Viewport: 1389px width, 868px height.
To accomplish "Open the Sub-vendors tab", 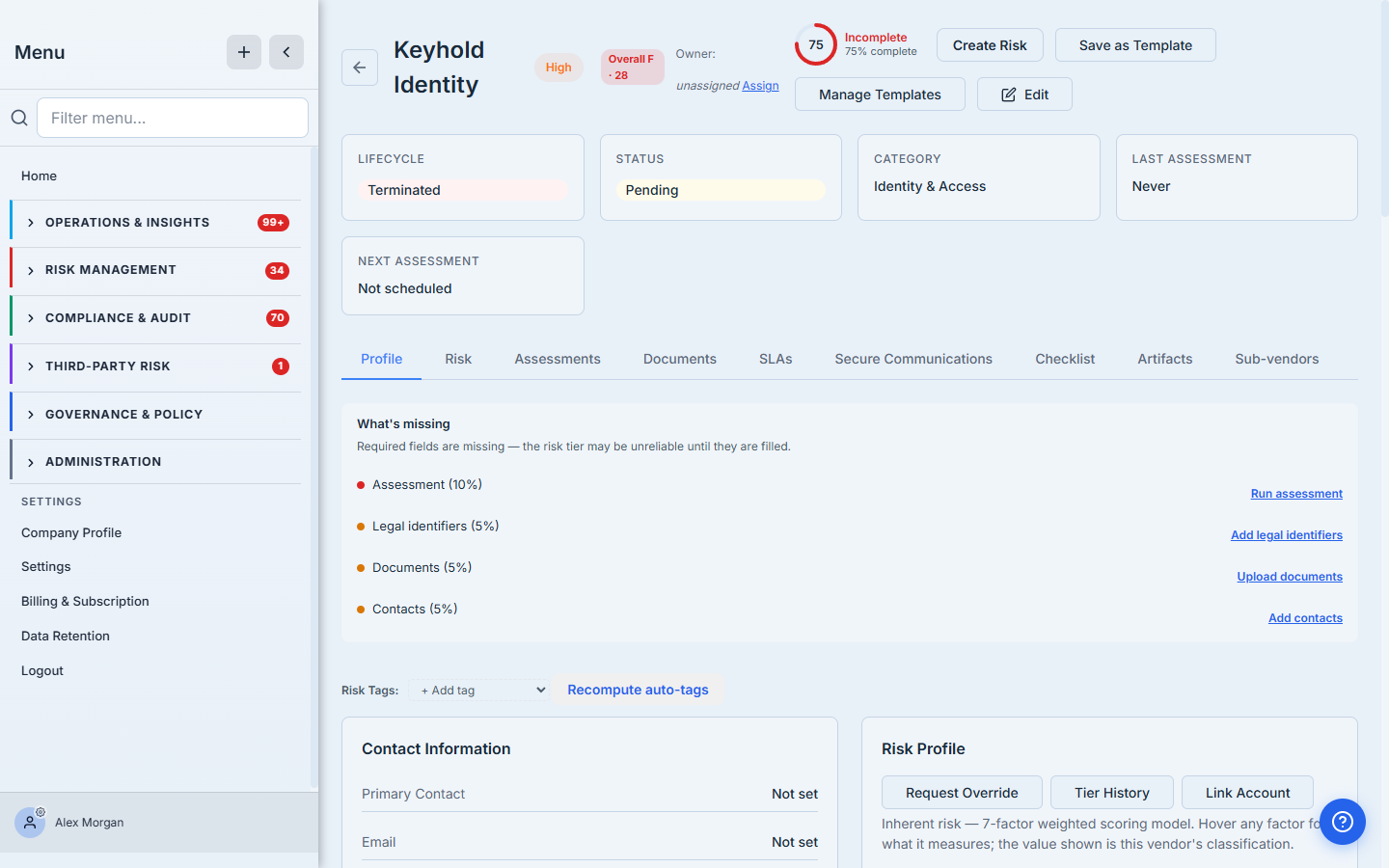I will (1277, 359).
